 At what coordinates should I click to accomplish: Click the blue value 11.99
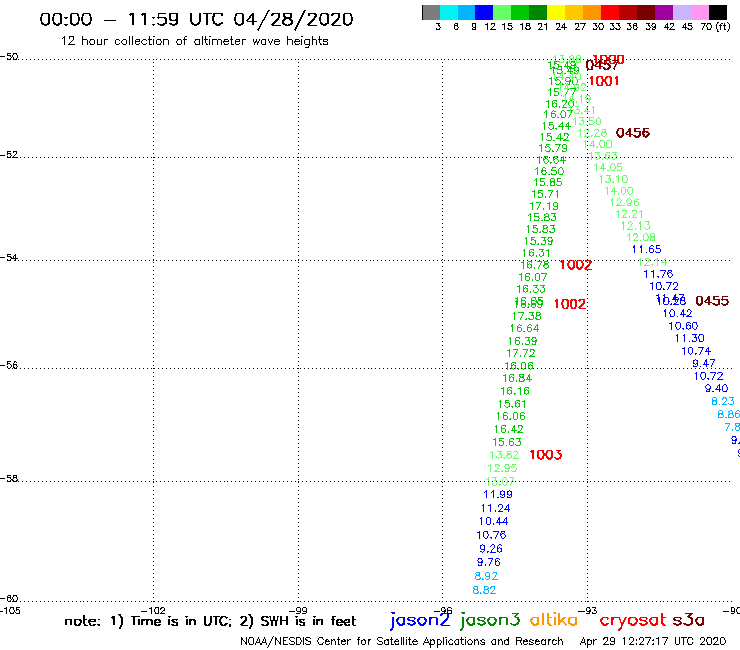tap(498, 494)
